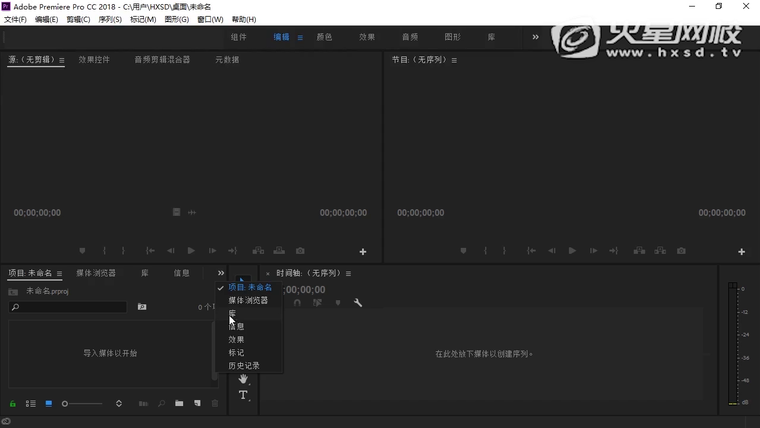Image resolution: width=760 pixels, height=428 pixels.
Task: Switch Project panel to list view
Action: point(31,403)
